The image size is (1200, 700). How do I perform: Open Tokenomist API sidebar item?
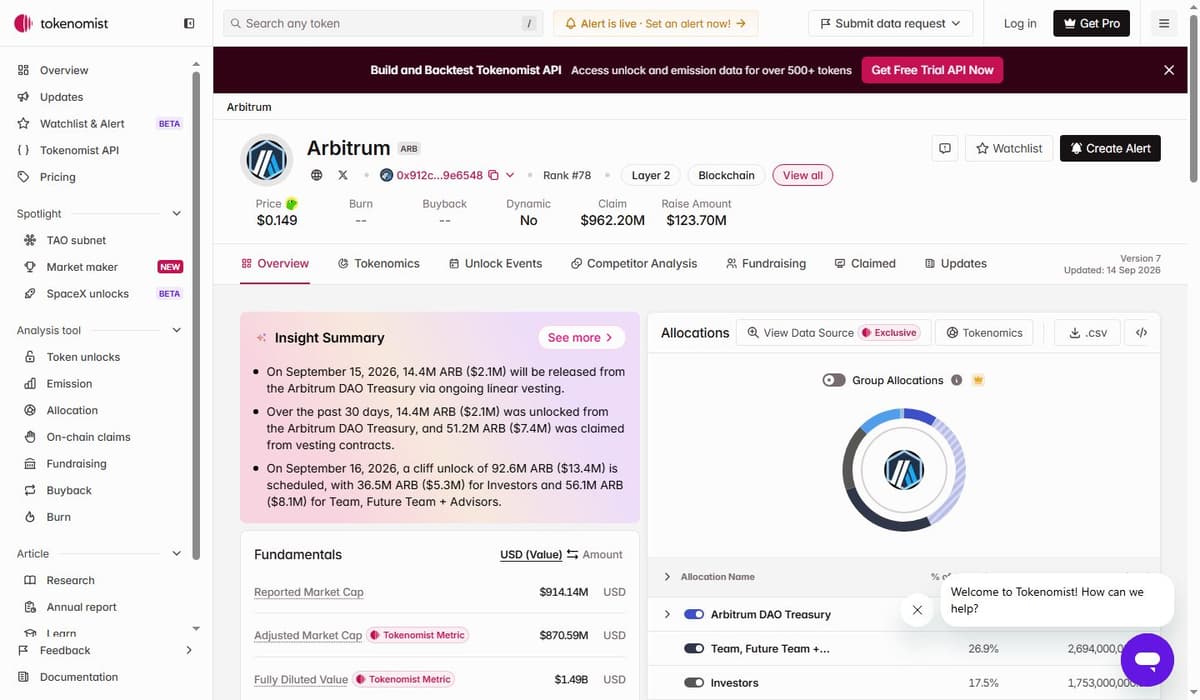[79, 150]
